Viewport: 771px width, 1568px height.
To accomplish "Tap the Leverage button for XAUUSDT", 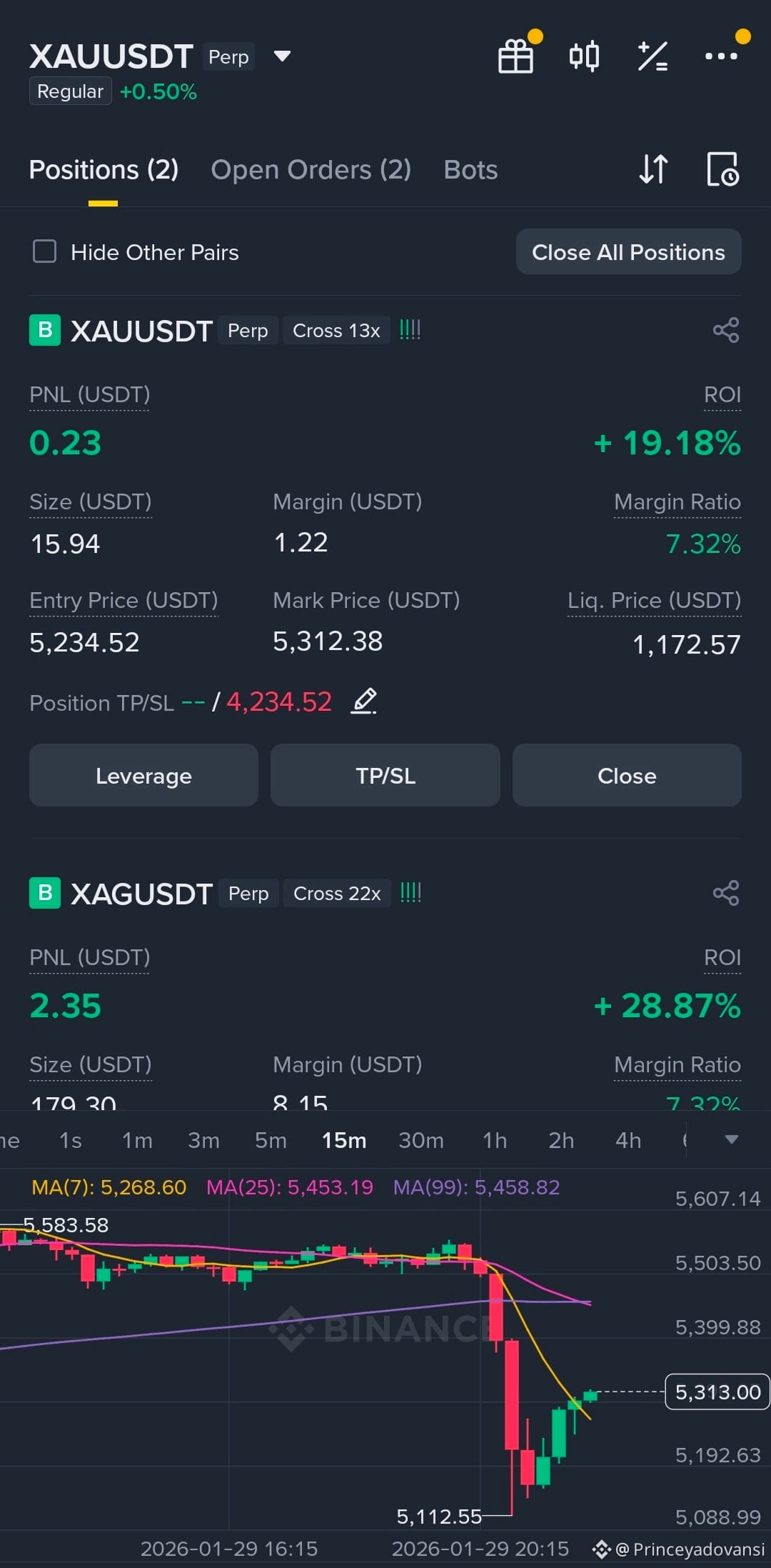I will click(x=143, y=775).
